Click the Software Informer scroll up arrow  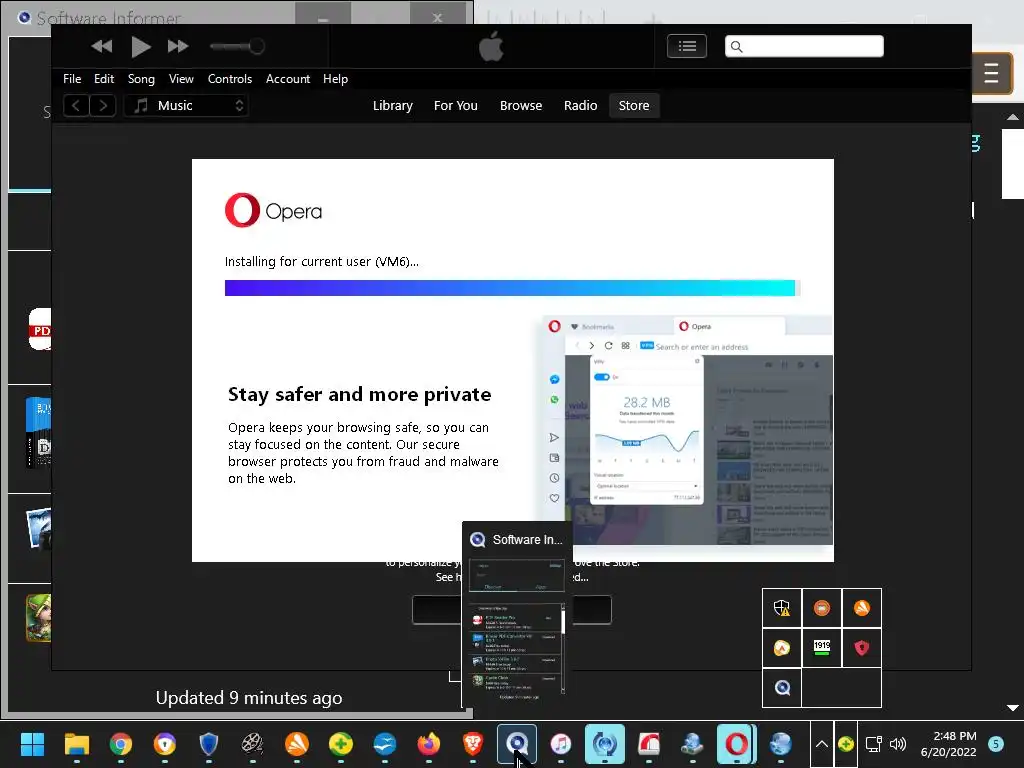pyautogui.click(x=1012, y=118)
